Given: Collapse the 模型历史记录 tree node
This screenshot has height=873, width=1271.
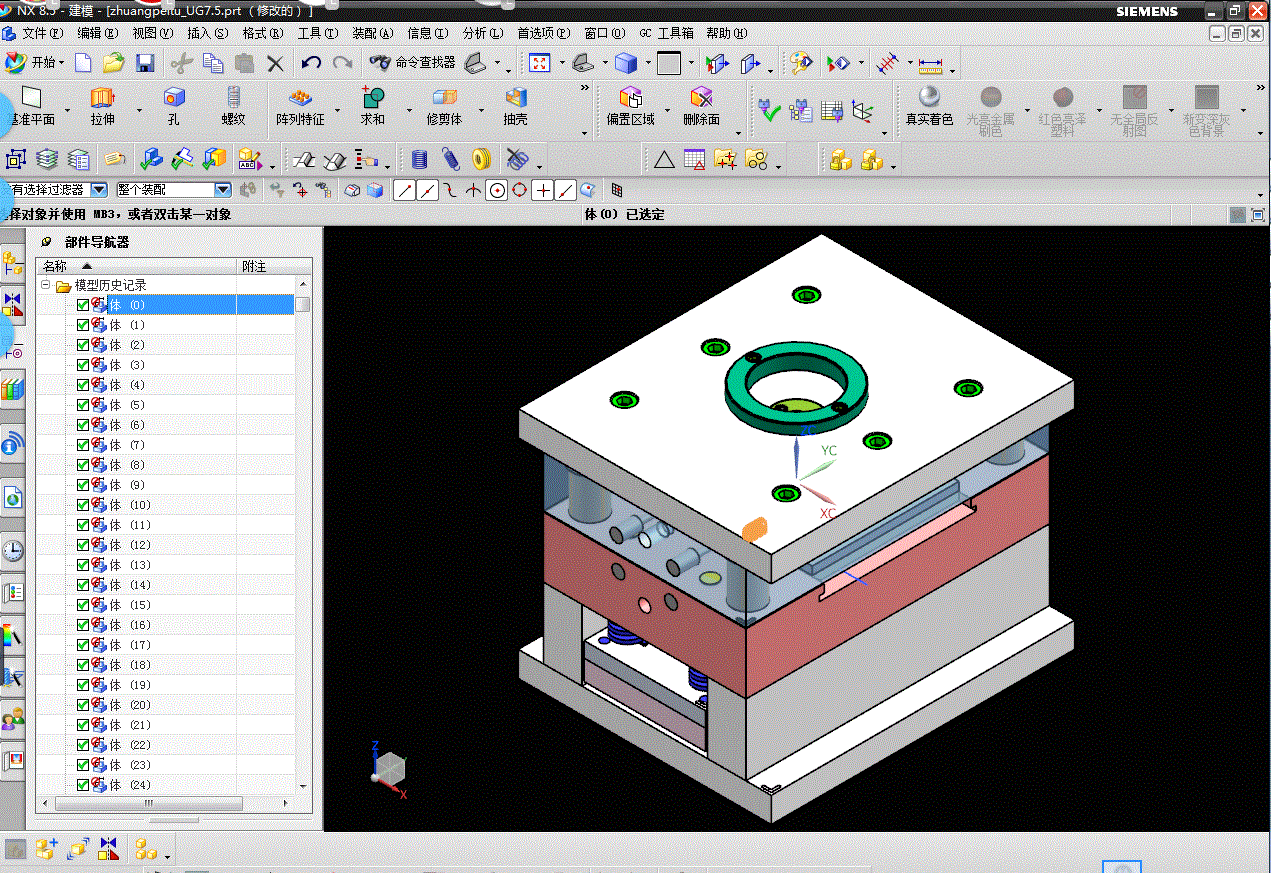Looking at the screenshot, I should (46, 285).
